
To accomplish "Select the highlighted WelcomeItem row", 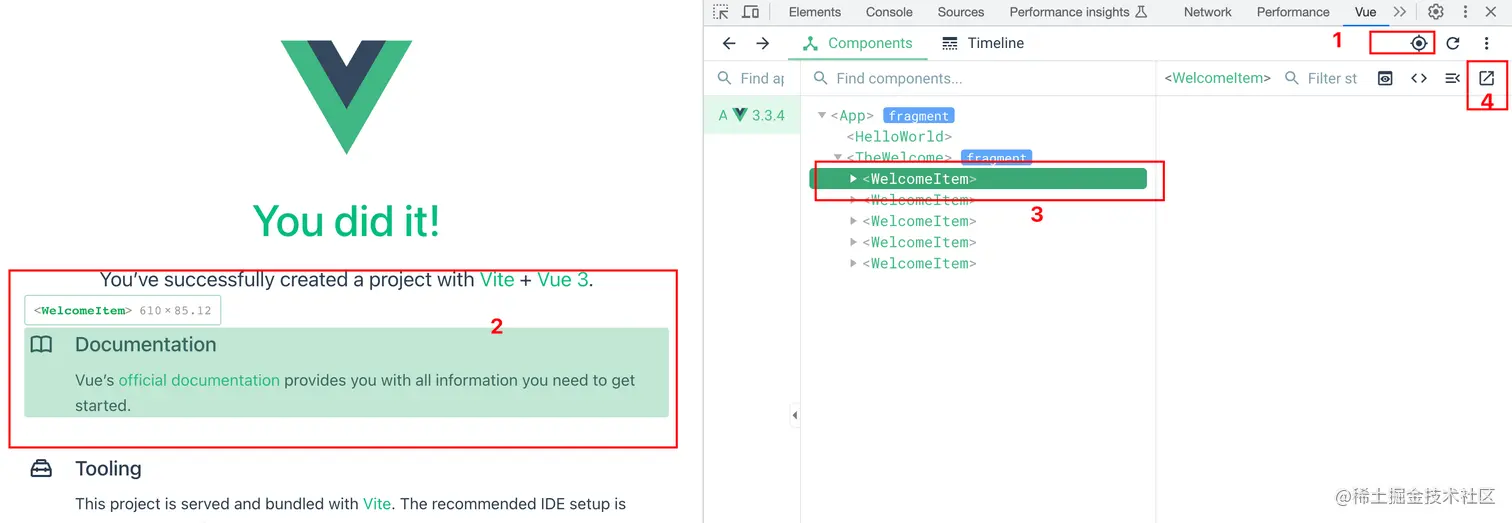I will tap(977, 179).
